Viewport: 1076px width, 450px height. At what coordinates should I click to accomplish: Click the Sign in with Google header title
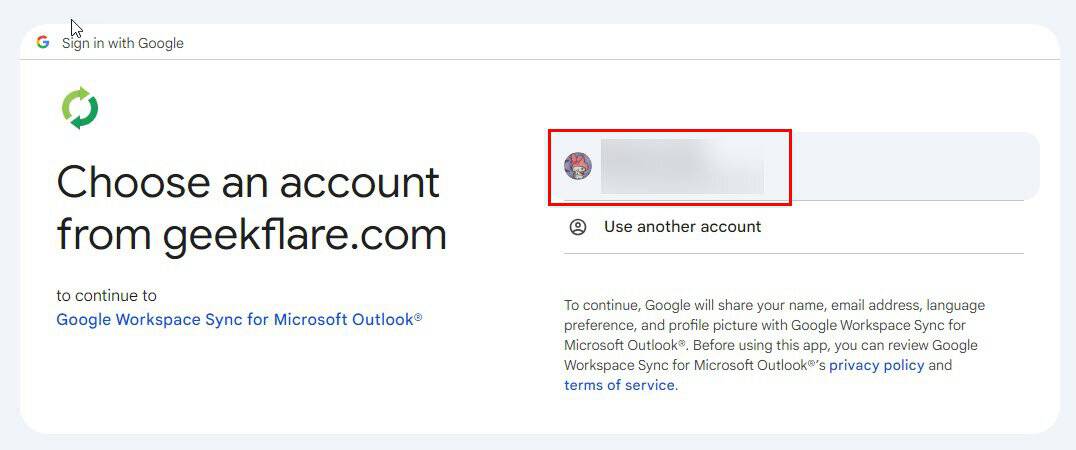coord(123,43)
